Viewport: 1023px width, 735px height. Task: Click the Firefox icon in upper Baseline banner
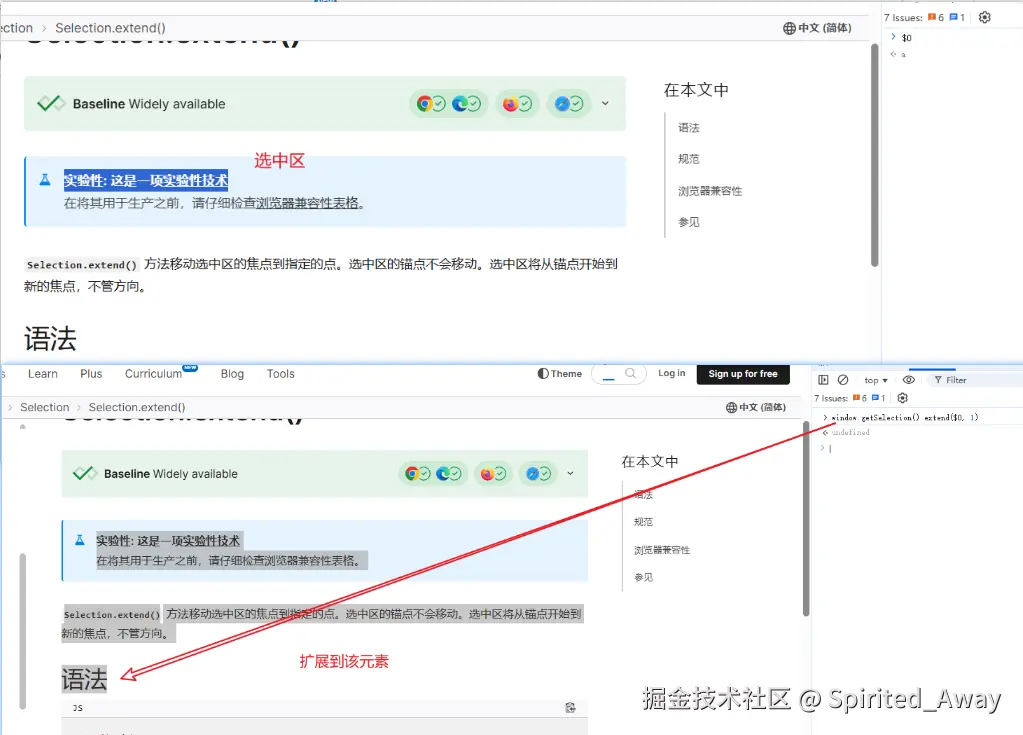tap(510, 103)
